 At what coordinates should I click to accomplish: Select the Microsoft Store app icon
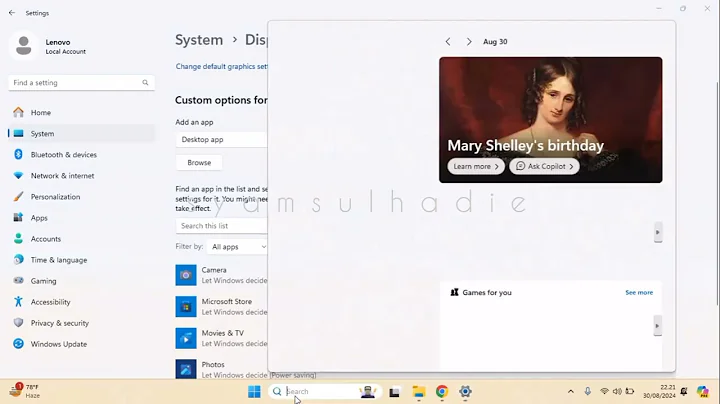click(186, 307)
